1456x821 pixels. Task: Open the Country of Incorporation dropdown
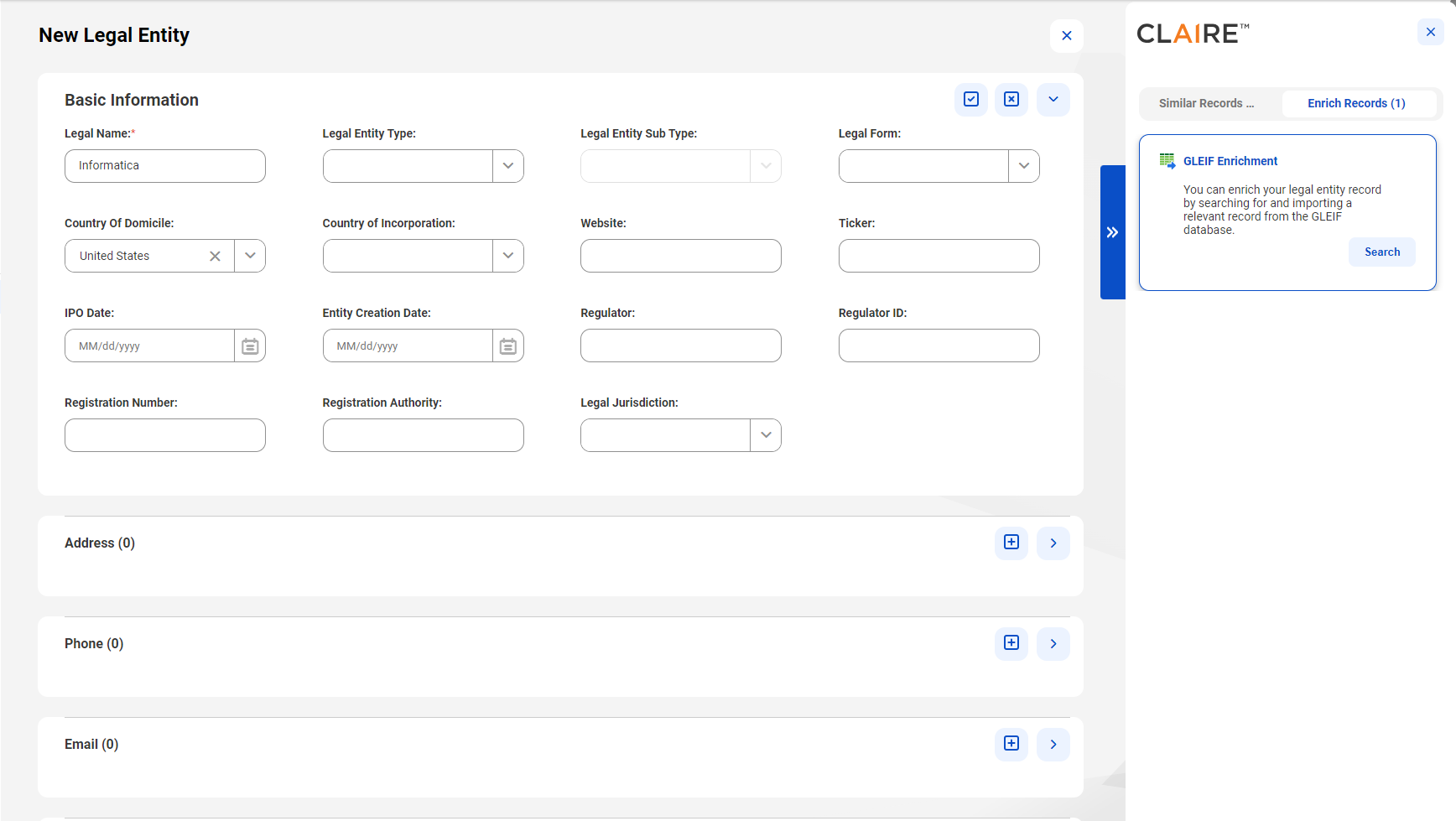click(508, 256)
